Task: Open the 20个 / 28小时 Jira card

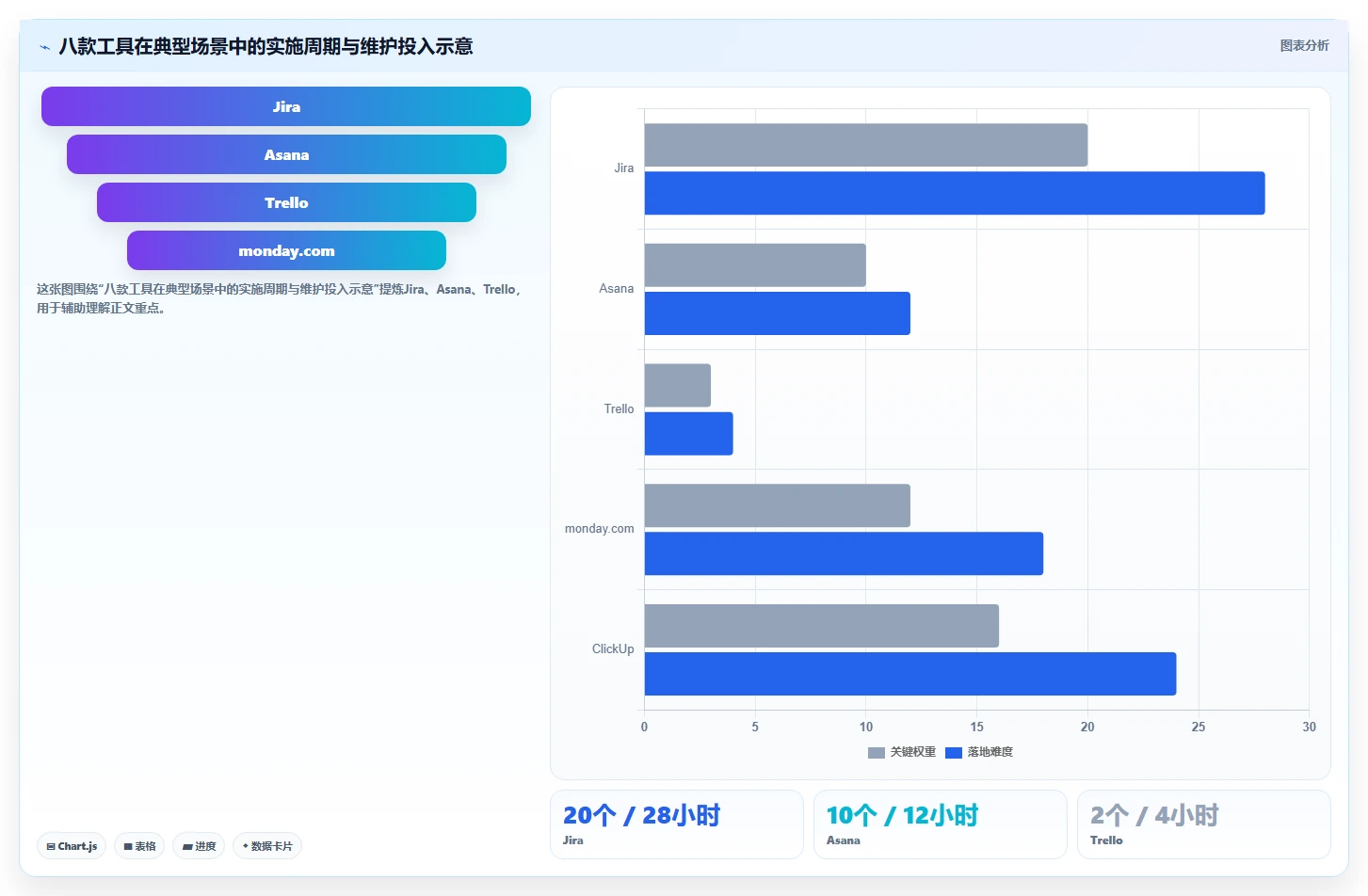Action: coord(677,824)
